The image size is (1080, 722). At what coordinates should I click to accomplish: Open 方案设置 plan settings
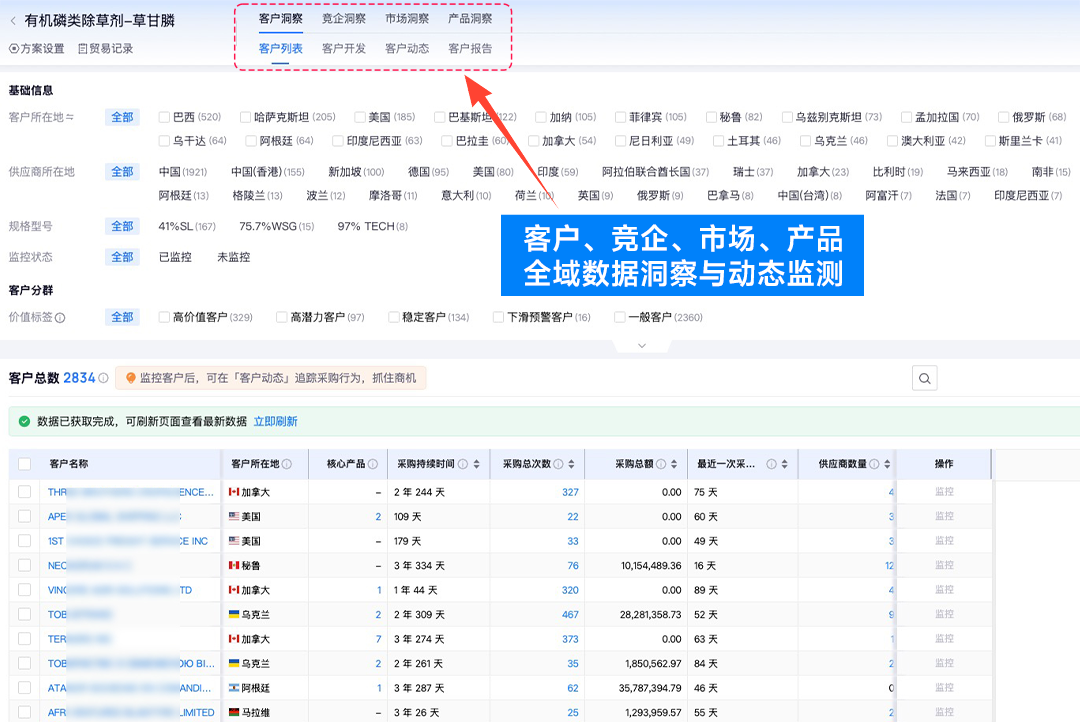pyautogui.click(x=36, y=49)
